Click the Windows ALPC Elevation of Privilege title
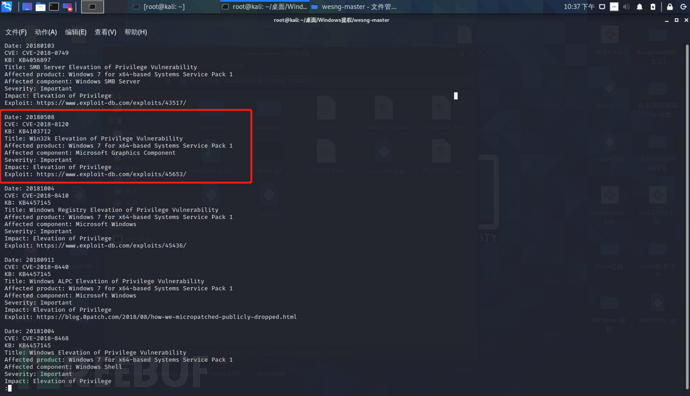The width and height of the screenshot is (690, 396). [104, 281]
